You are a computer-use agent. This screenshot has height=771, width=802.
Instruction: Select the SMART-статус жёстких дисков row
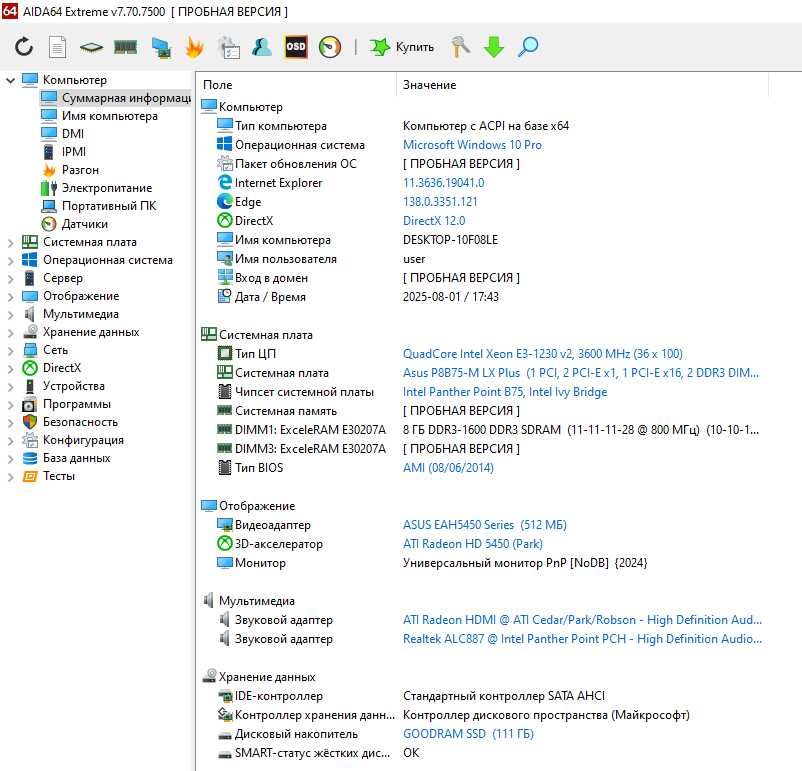click(x=483, y=753)
